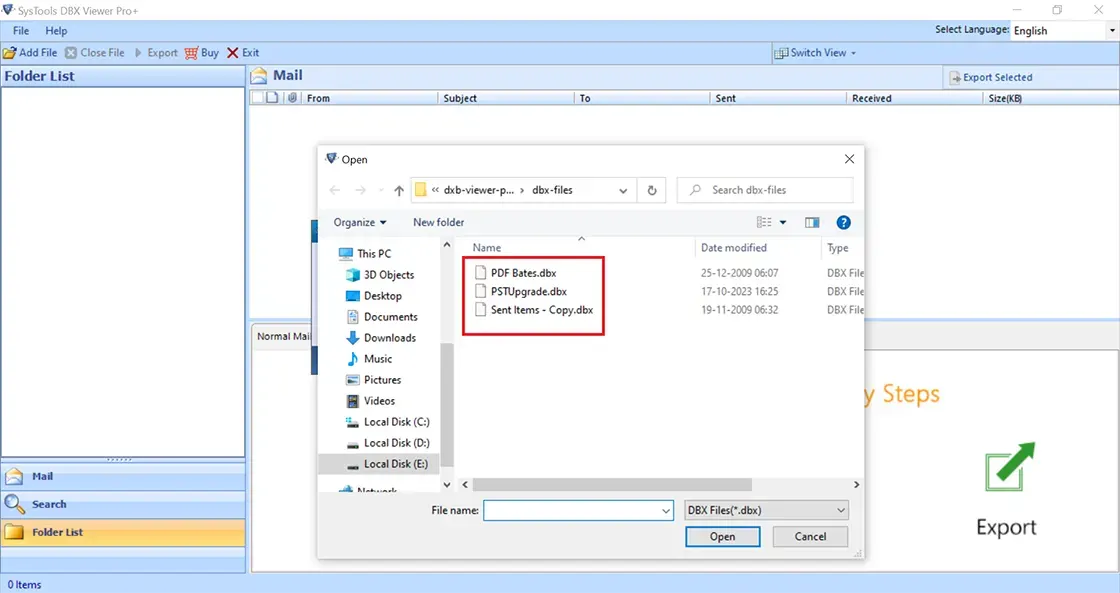1120x593 pixels.
Task: Click the attachment column icon
Action: point(292,98)
